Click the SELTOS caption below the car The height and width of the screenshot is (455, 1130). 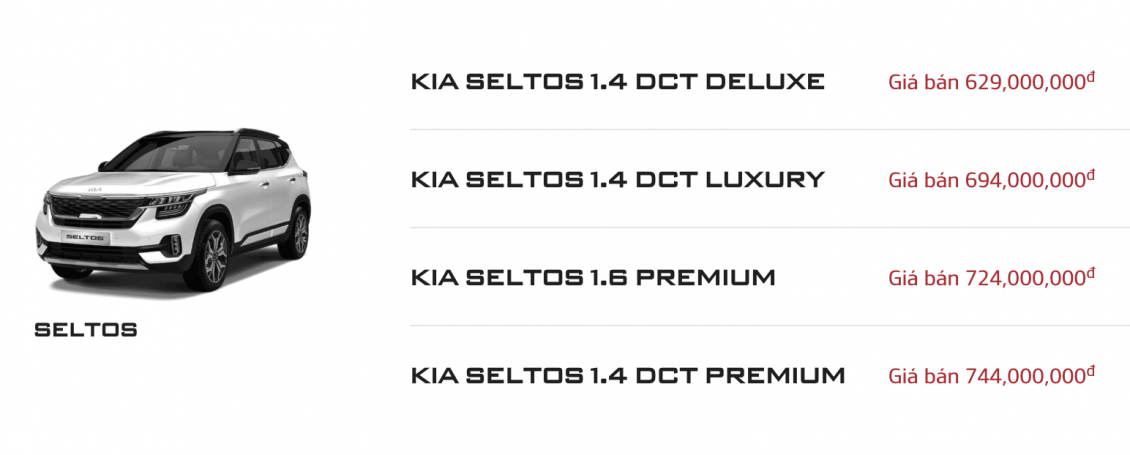coord(86,330)
